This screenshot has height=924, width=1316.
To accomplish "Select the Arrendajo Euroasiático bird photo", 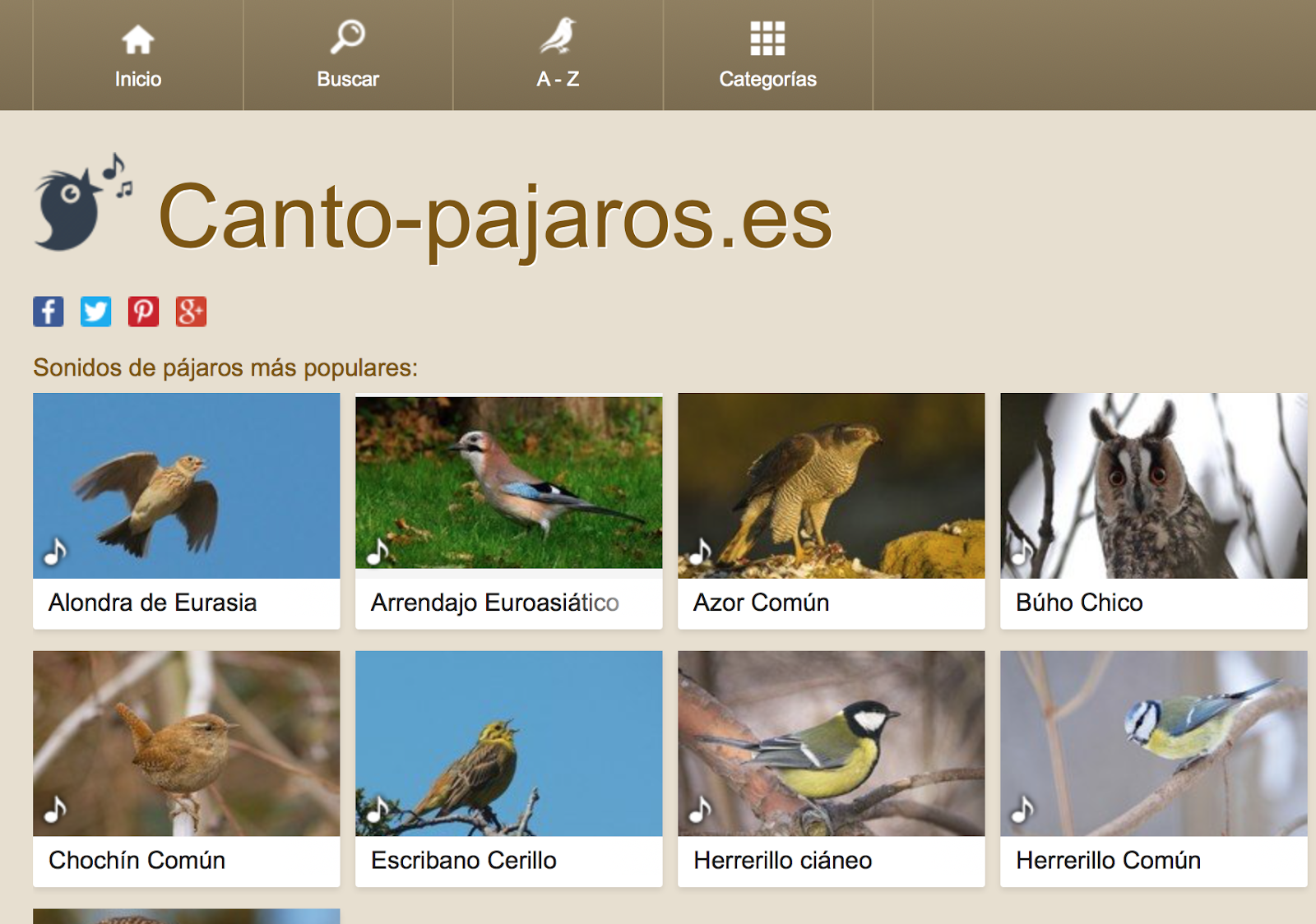I will tap(509, 483).
